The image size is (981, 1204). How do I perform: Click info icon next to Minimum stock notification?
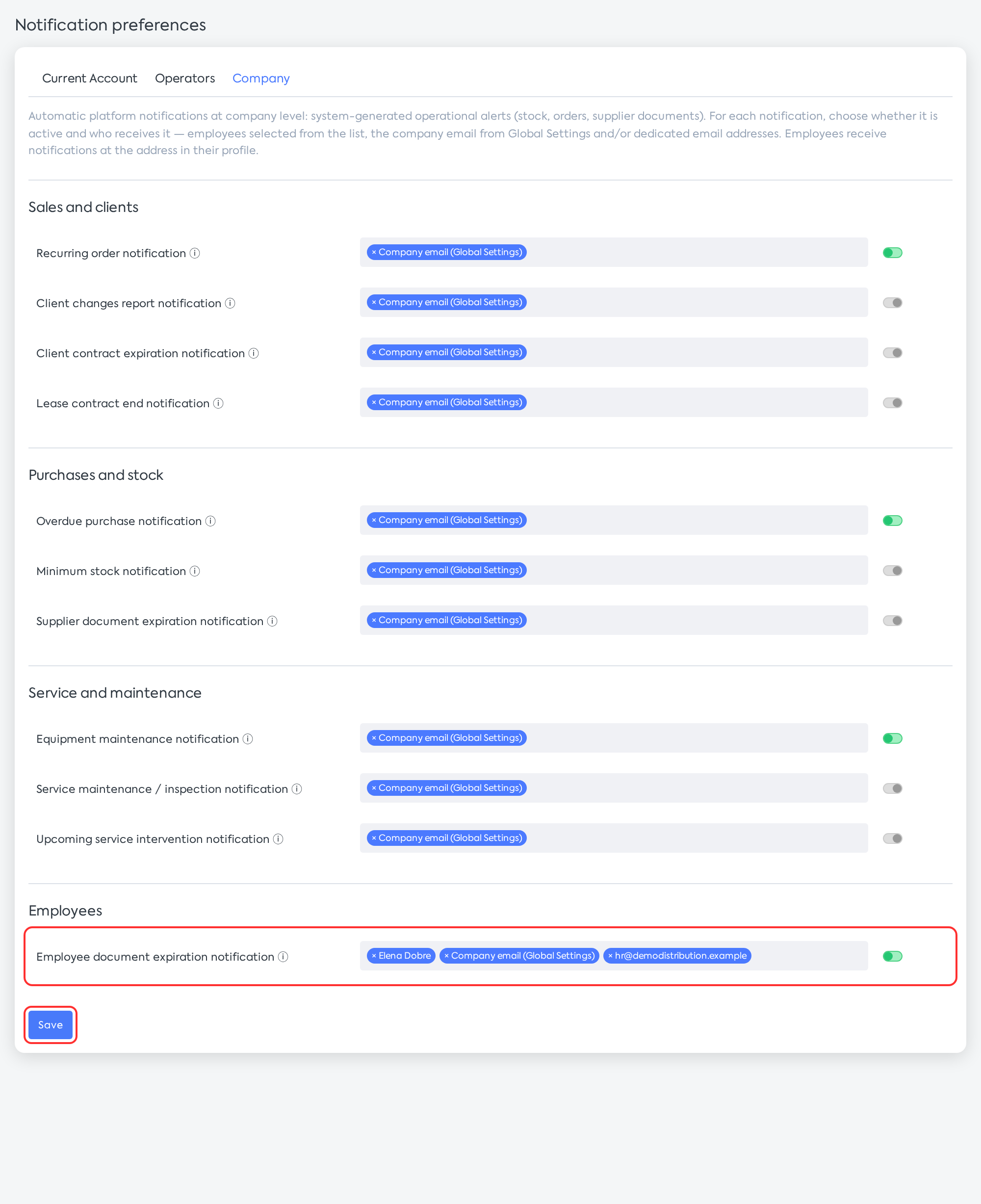tap(195, 572)
